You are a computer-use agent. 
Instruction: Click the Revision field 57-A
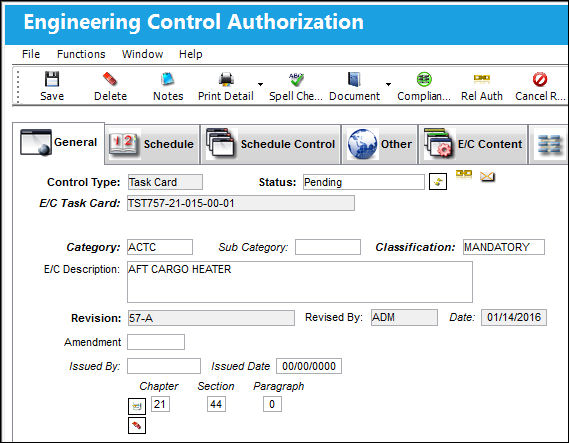point(211,318)
